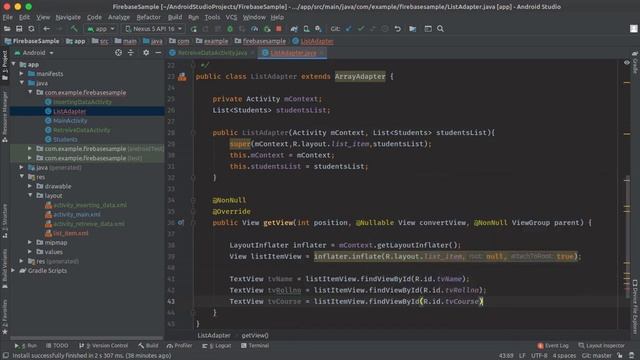Collapse the res folder

(x=22, y=177)
